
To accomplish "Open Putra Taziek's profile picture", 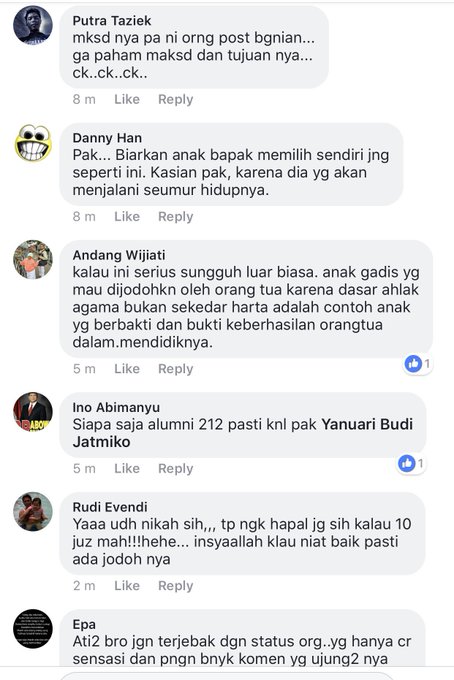I will (33, 25).
